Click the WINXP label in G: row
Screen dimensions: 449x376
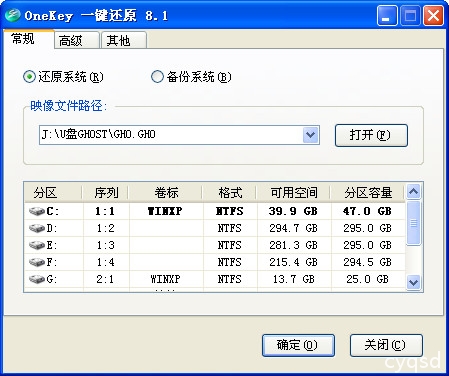[165, 279]
